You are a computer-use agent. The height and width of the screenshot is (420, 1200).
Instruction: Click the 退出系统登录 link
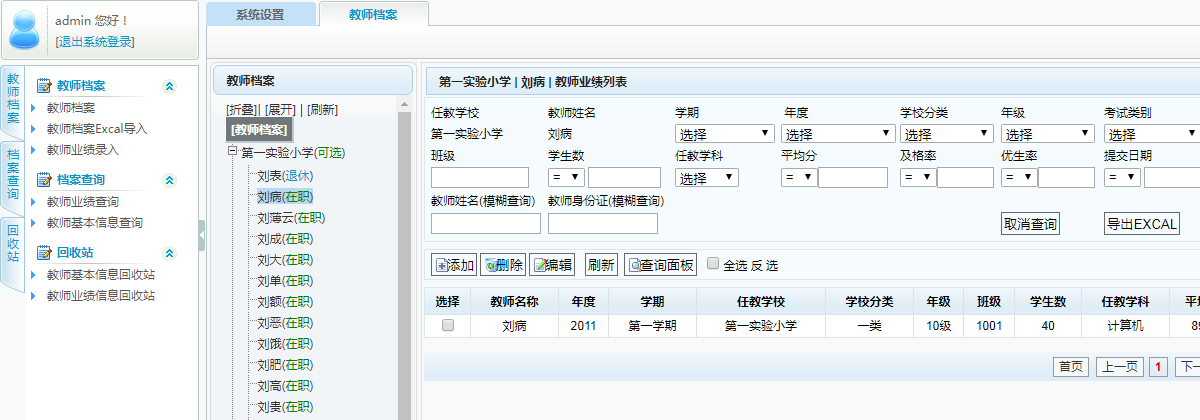[95, 41]
